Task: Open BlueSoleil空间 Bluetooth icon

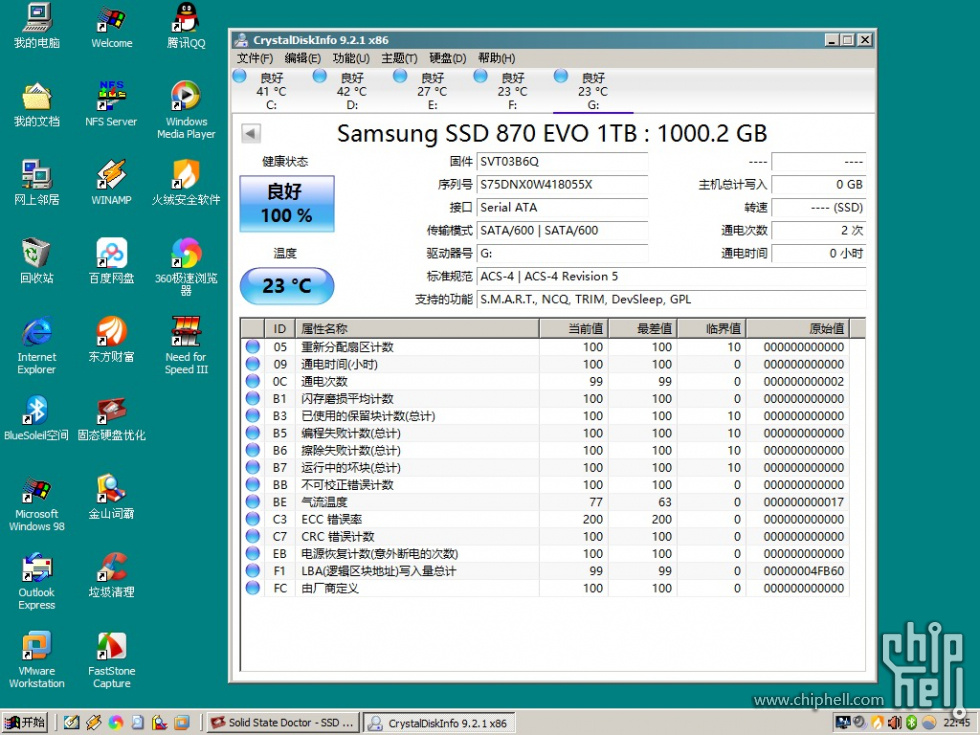Action: [37, 418]
